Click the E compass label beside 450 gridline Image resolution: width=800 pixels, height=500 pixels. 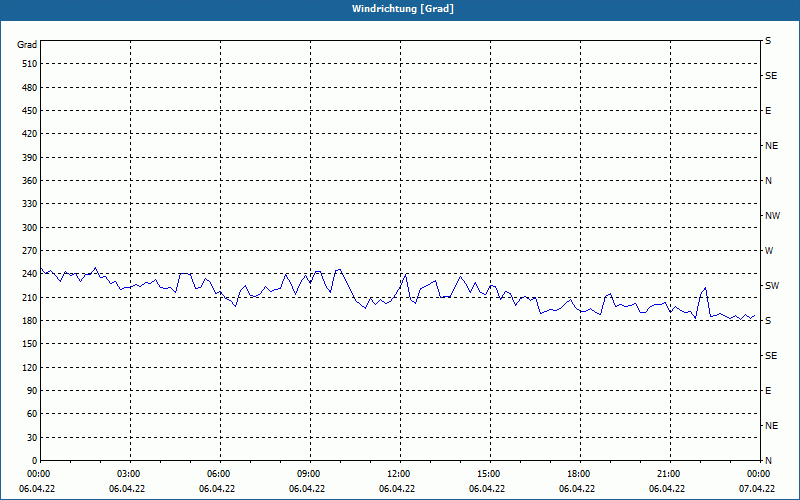pos(768,111)
